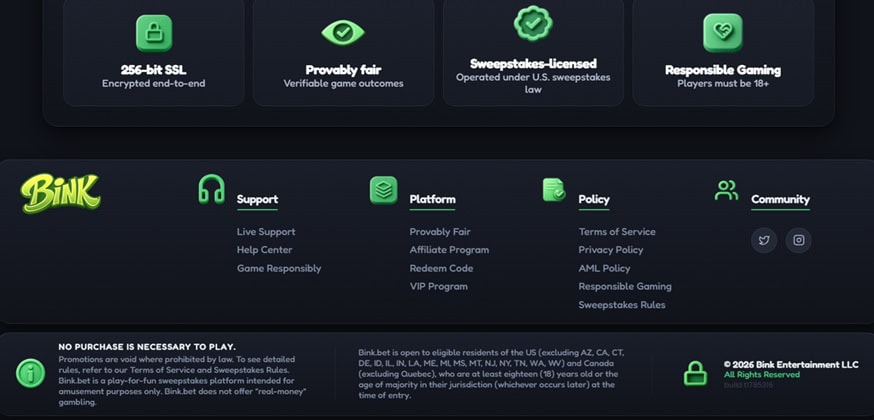Click the 256-bit SSL padlock icon
Viewport: 874px width, 420px height.
(154, 33)
